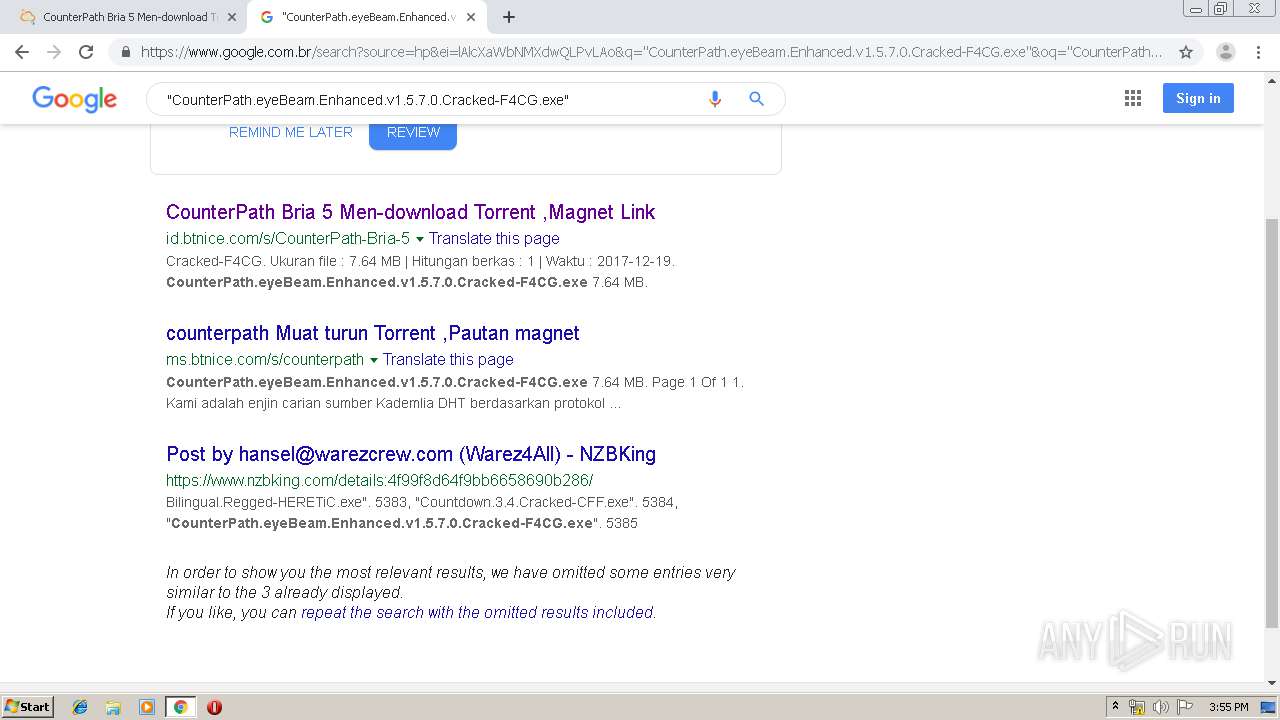Click the page vertical scrollbar thumb
This screenshot has height=720, width=1280.
[x=1272, y=422]
